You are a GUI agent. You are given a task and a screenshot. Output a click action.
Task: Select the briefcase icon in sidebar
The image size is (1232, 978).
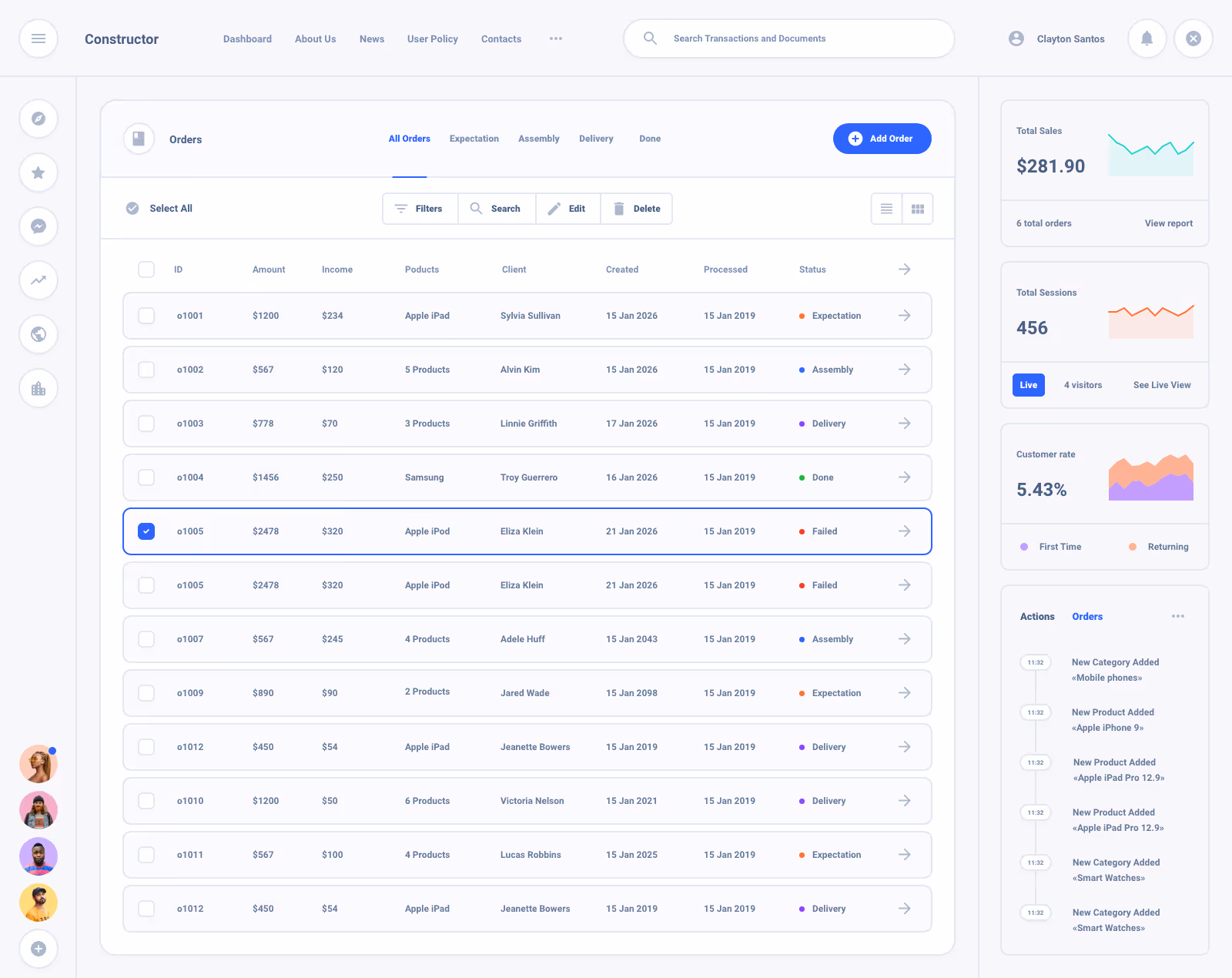point(38,388)
